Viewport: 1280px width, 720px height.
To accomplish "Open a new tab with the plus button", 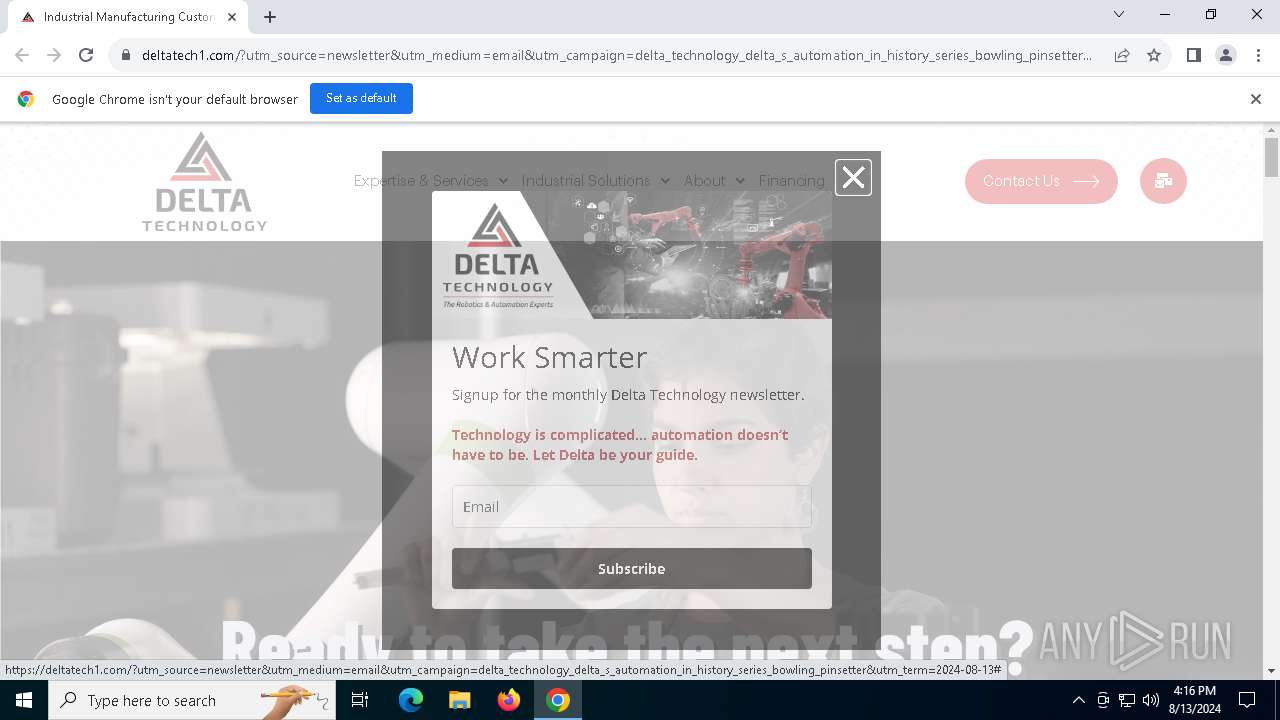I will pos(270,17).
